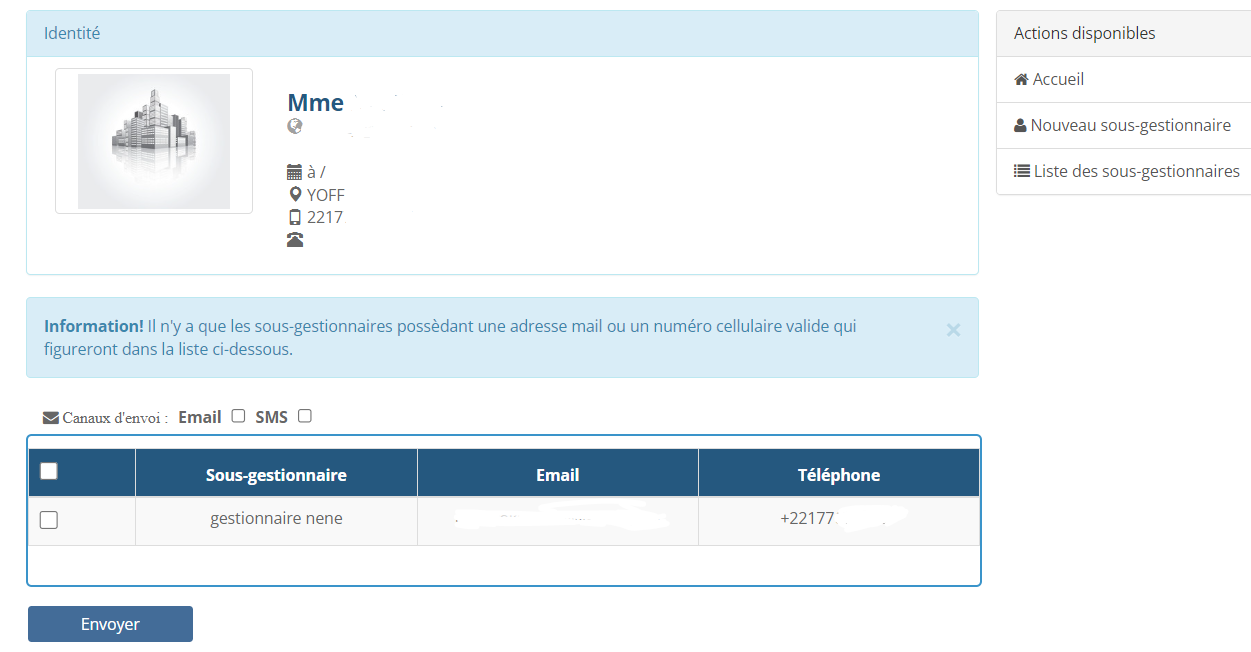The height and width of the screenshot is (652, 1251).
Task: Open the Accueil menu item
Action: (x=1058, y=80)
